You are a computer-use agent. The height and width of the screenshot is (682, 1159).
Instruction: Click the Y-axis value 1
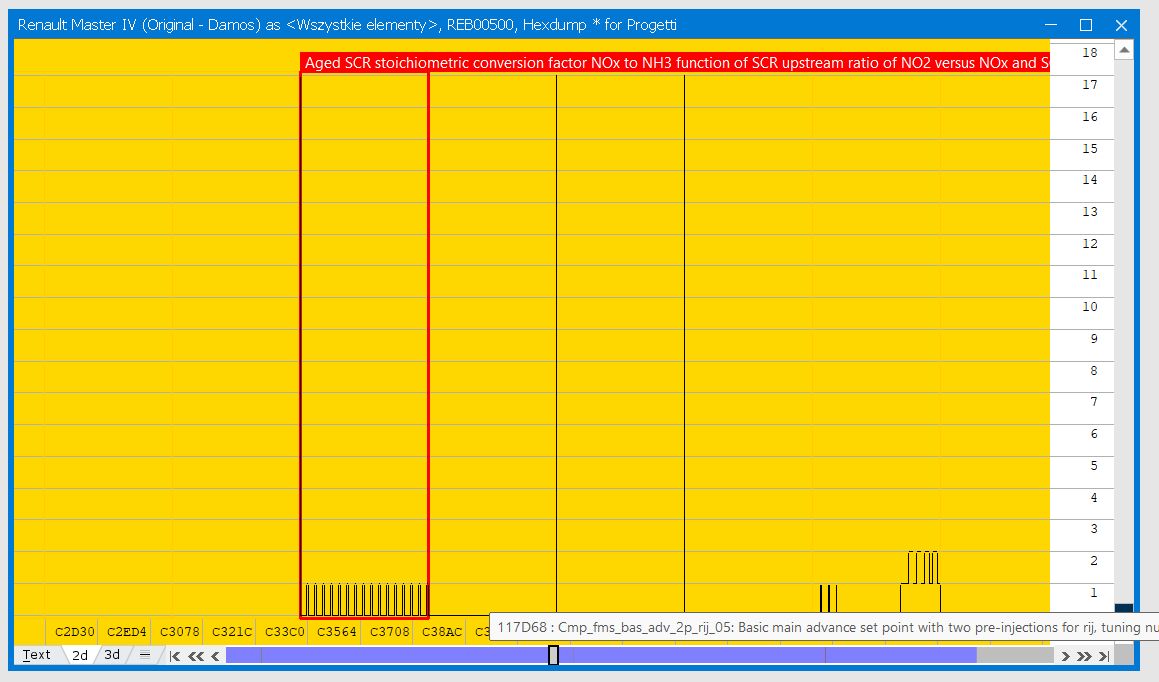1094,593
